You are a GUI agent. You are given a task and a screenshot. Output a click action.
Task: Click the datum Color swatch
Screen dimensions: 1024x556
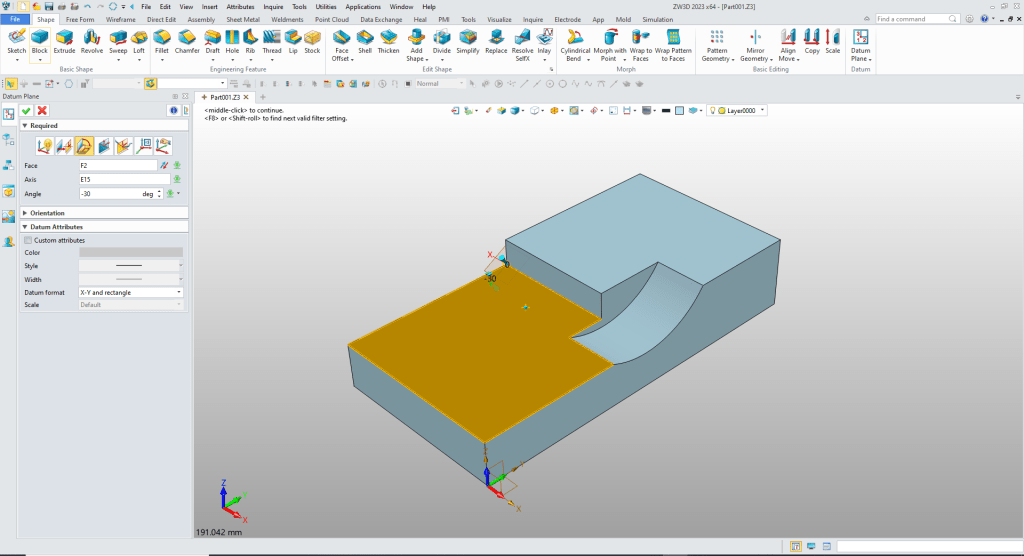point(130,252)
